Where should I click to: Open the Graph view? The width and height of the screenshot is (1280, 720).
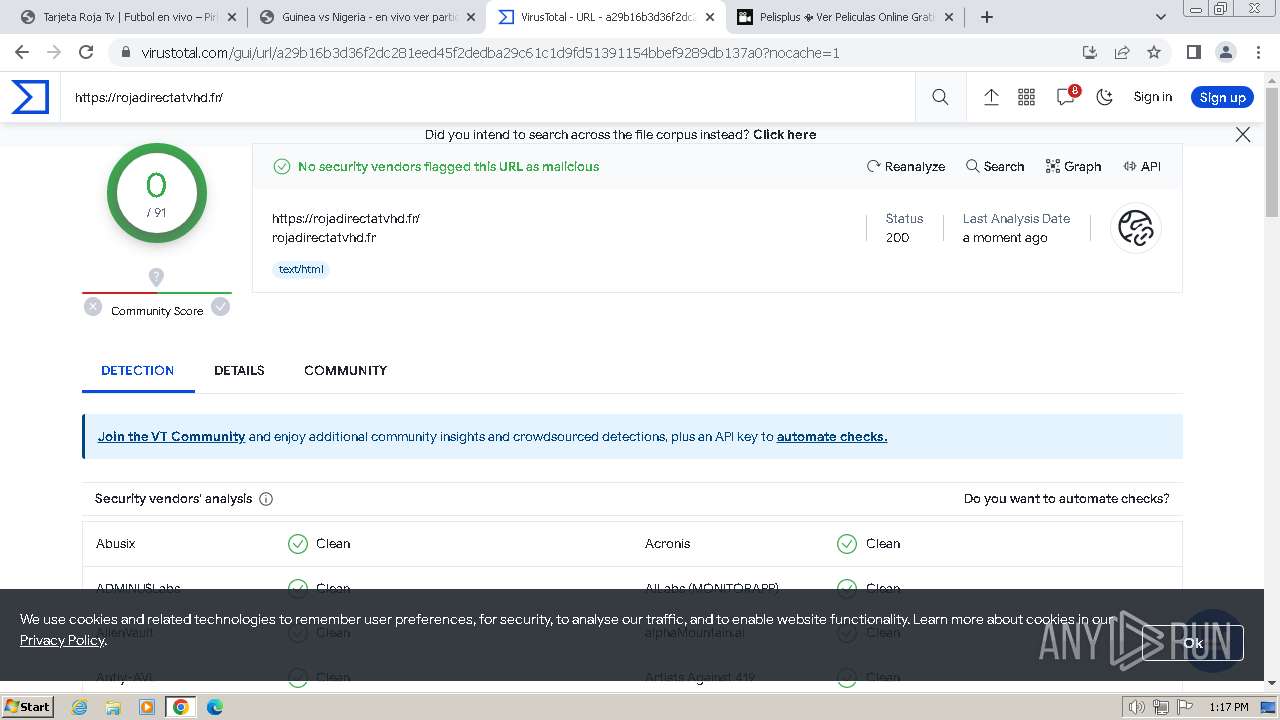coord(1073,166)
